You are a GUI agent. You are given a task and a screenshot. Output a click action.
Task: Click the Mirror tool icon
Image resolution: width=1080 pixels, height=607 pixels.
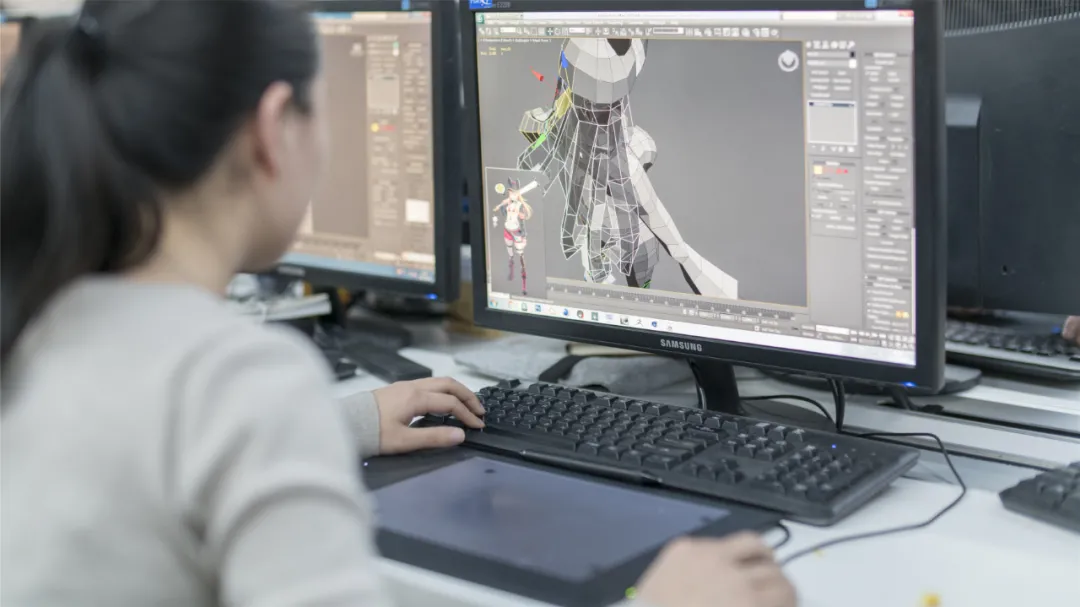(689, 32)
